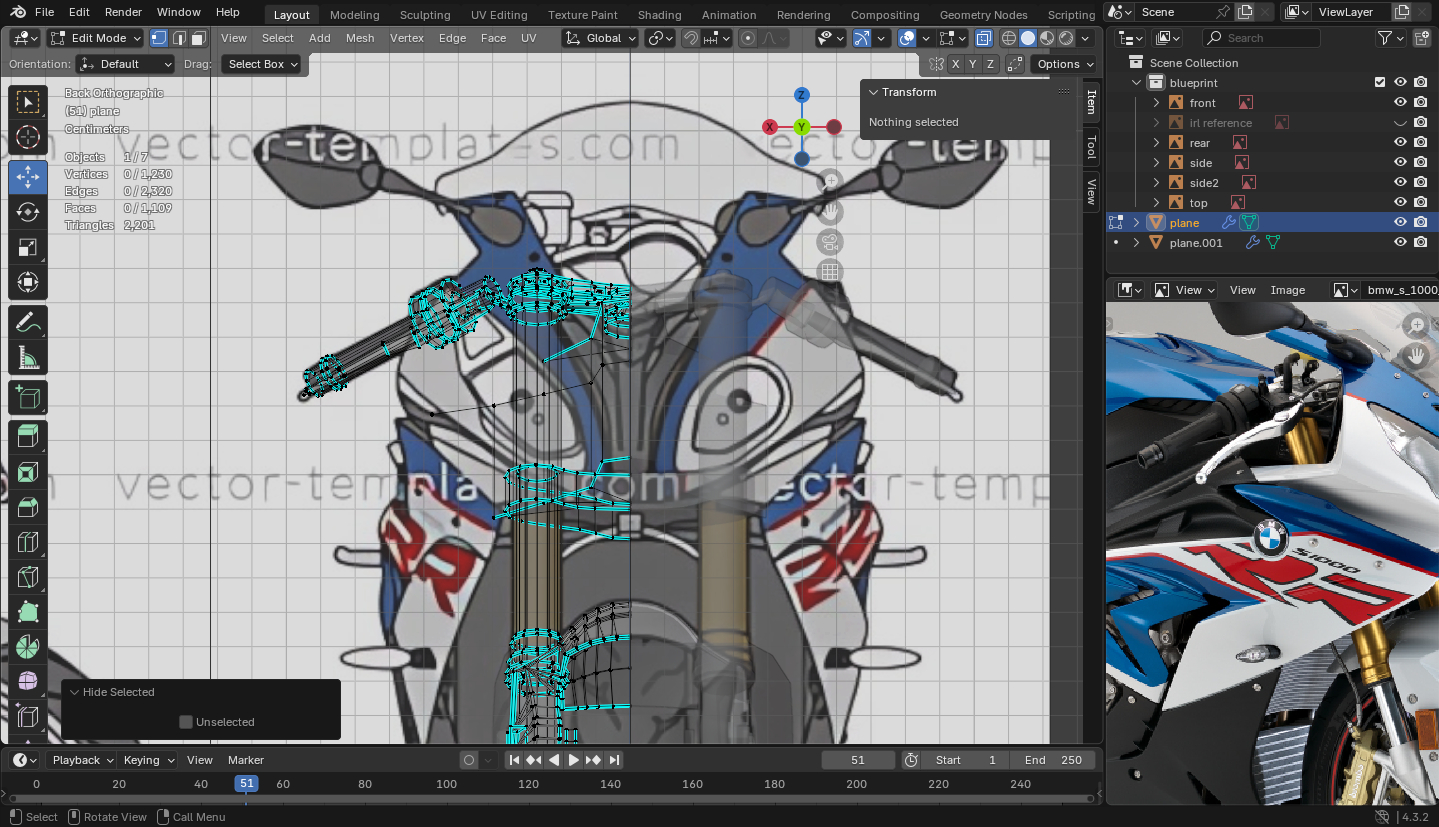
Task: Toggle camera view in the 3D viewport
Action: click(x=829, y=242)
